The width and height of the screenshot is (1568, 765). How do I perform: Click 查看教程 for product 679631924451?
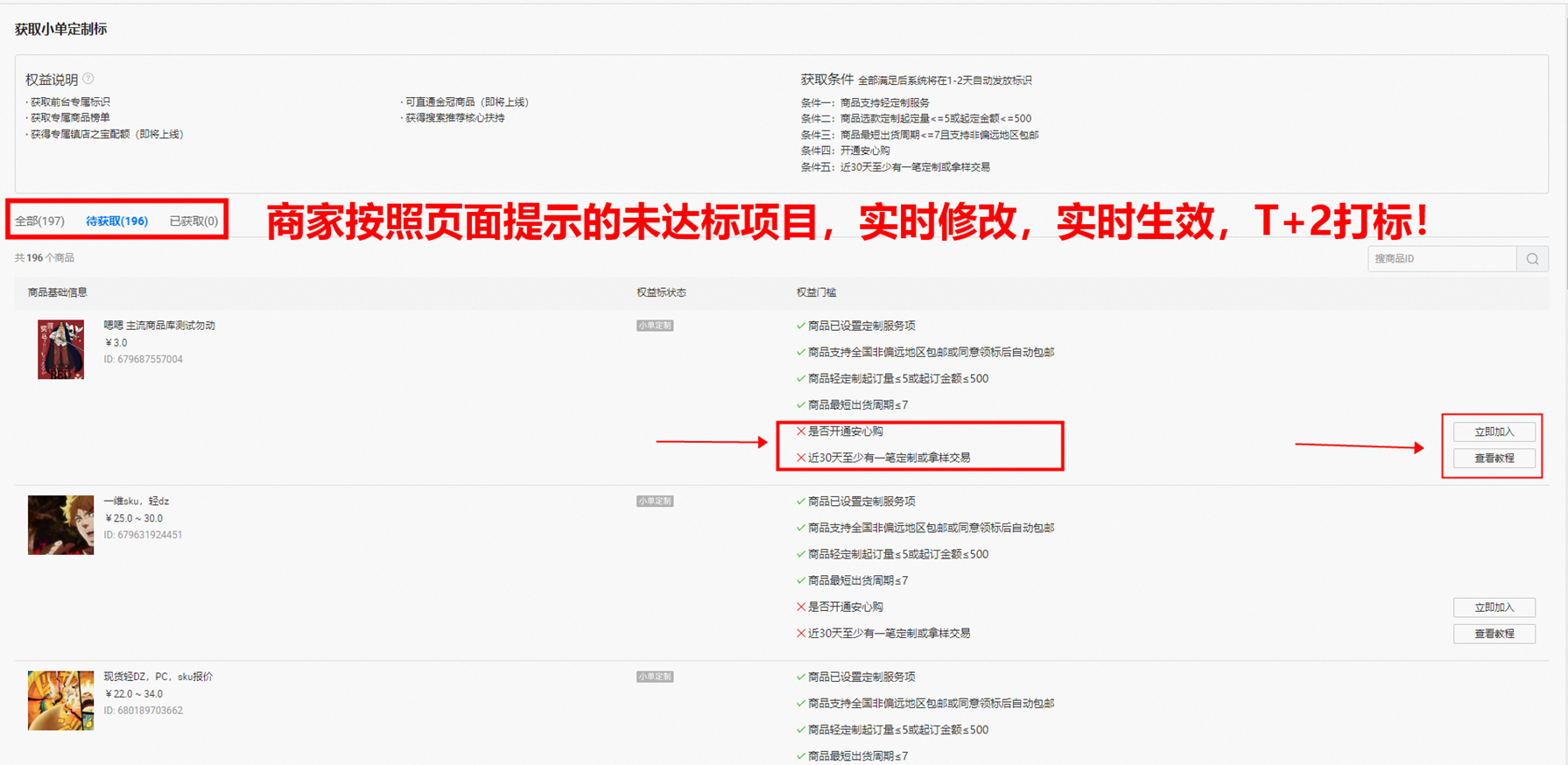click(x=1494, y=634)
